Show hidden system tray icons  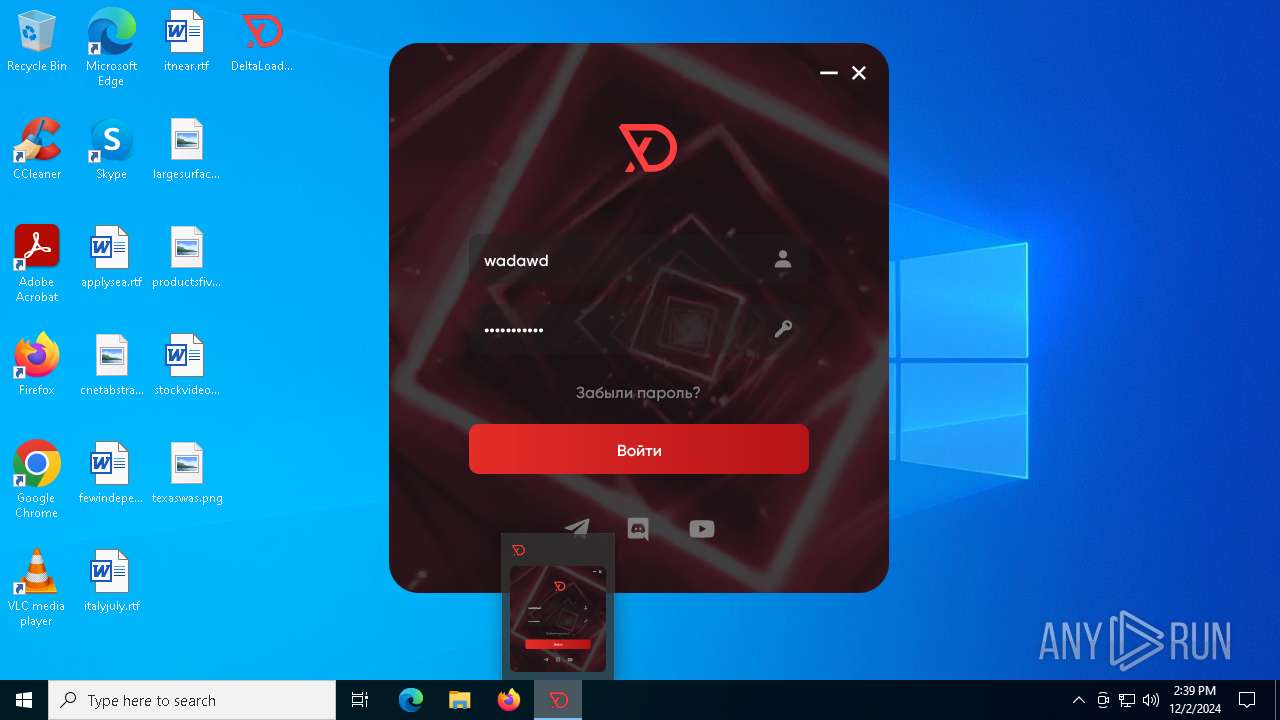point(1078,700)
